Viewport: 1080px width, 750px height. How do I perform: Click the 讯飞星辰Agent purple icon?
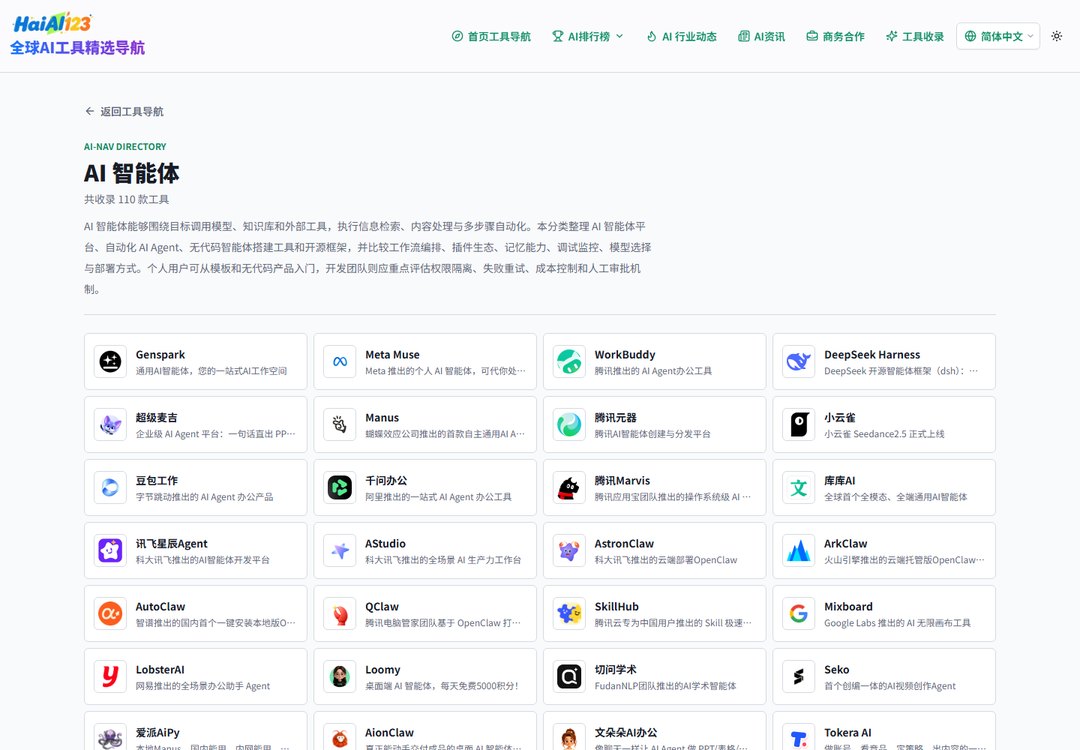click(110, 551)
